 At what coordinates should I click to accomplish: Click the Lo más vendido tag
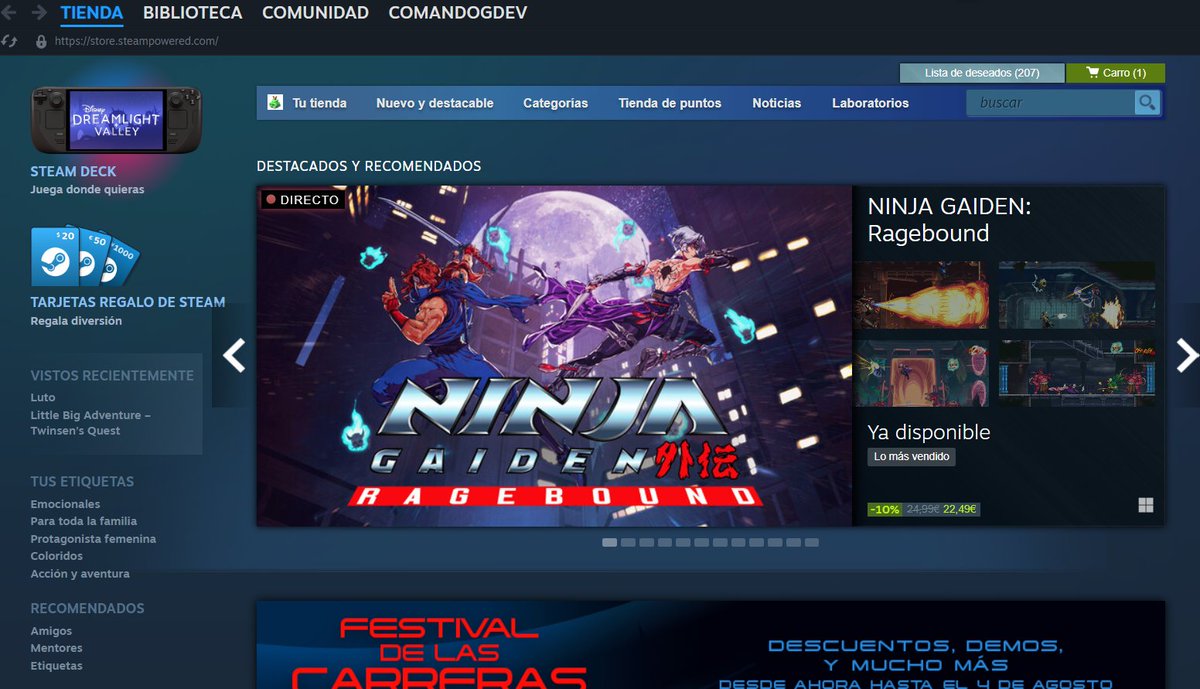[911, 457]
